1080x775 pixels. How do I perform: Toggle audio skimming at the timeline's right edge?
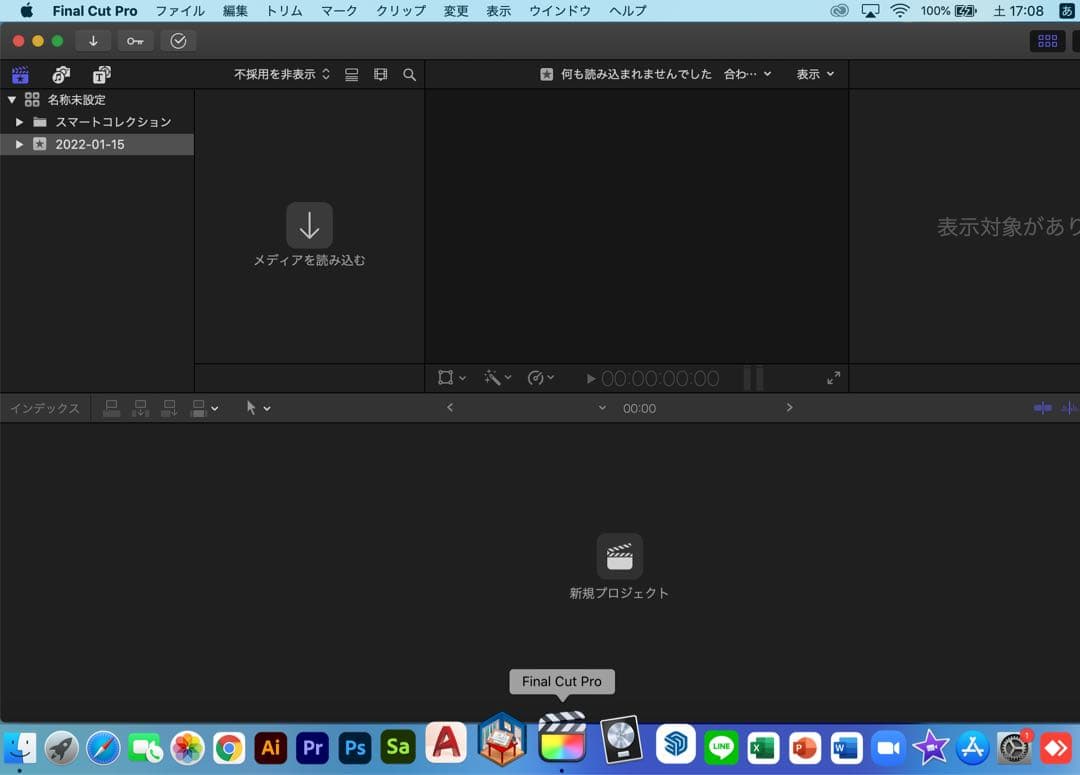(1068, 407)
